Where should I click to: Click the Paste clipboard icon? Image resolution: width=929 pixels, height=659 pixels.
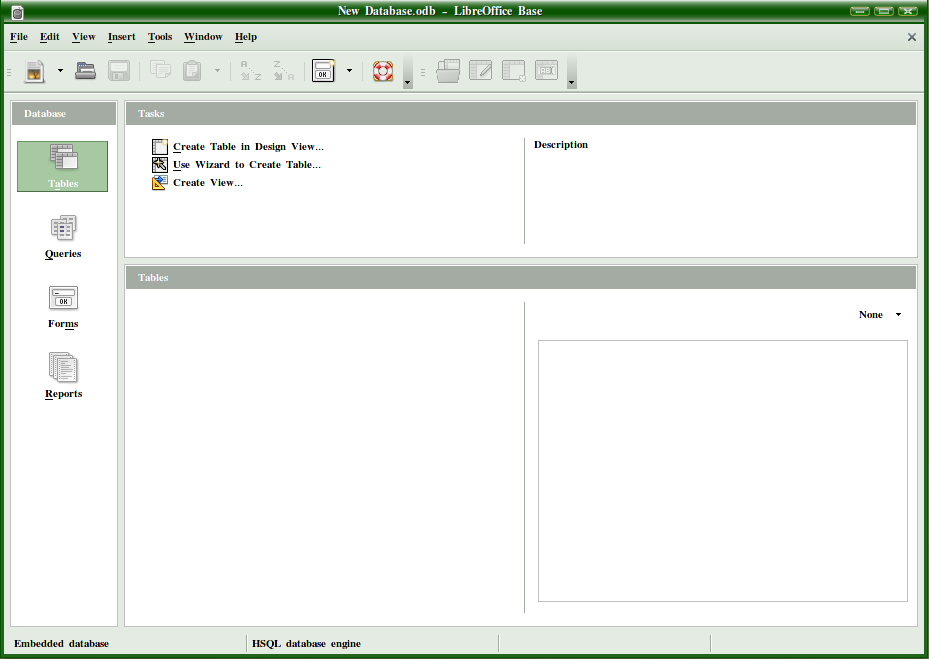point(192,71)
